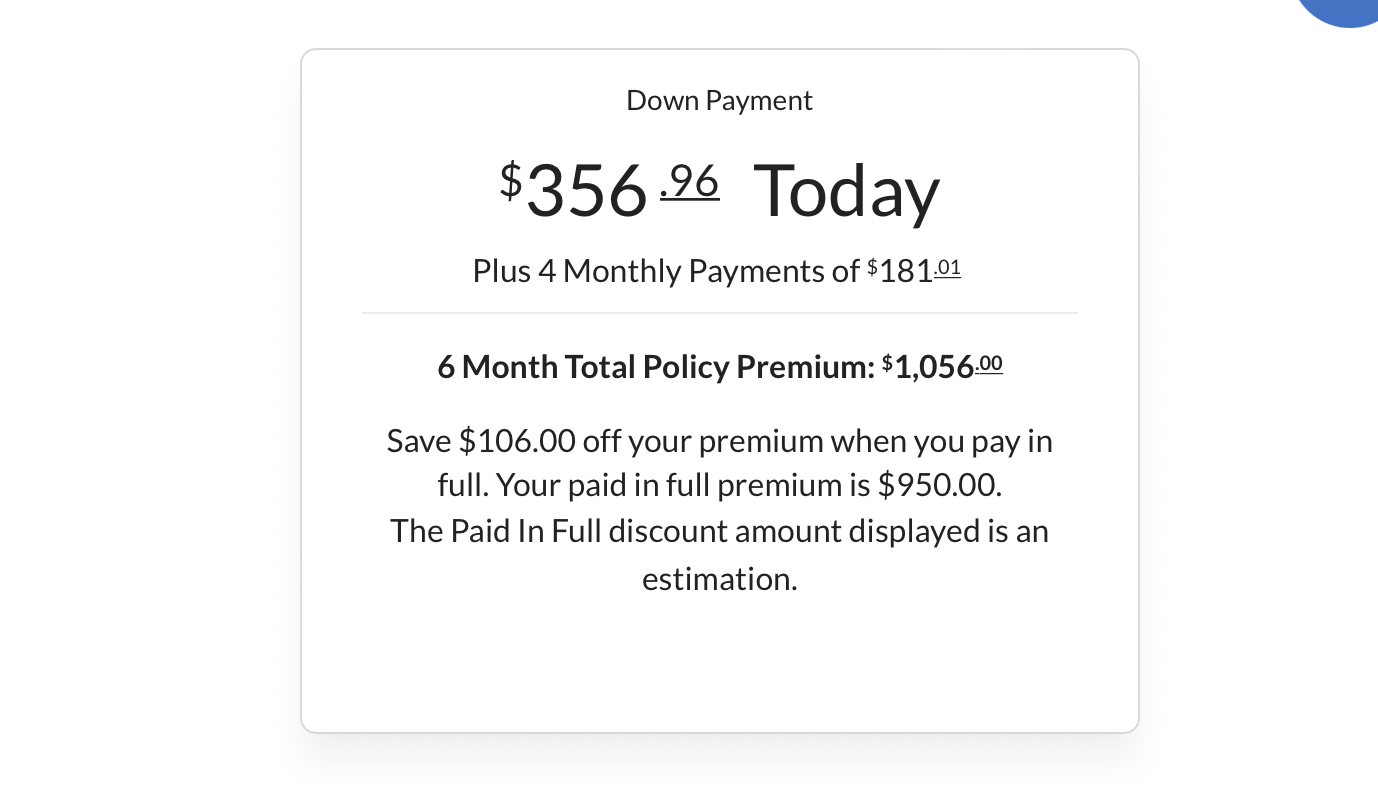
Task: Click the word estimation
Action: (719, 579)
